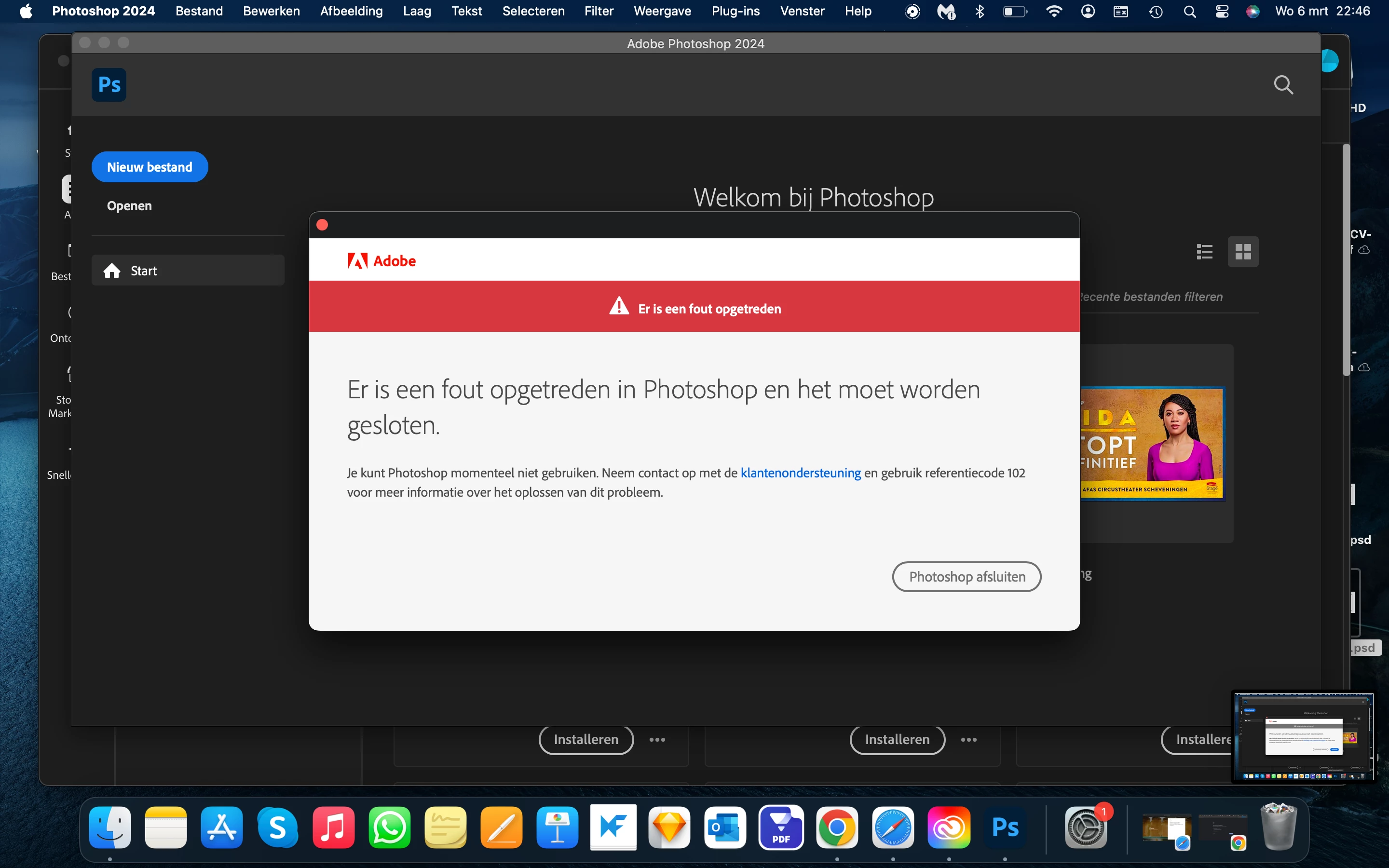Click the Photoshop icon in the Dock

1005,827
